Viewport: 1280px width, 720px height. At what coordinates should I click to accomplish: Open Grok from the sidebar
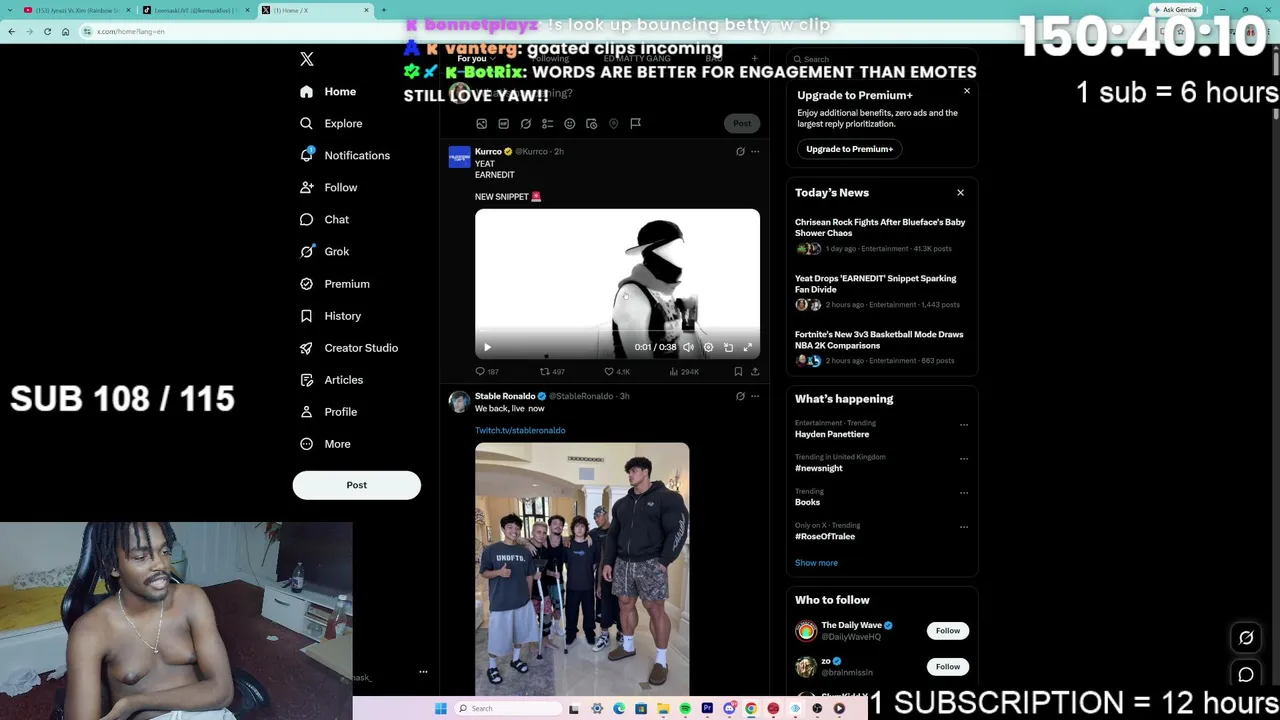324,252
